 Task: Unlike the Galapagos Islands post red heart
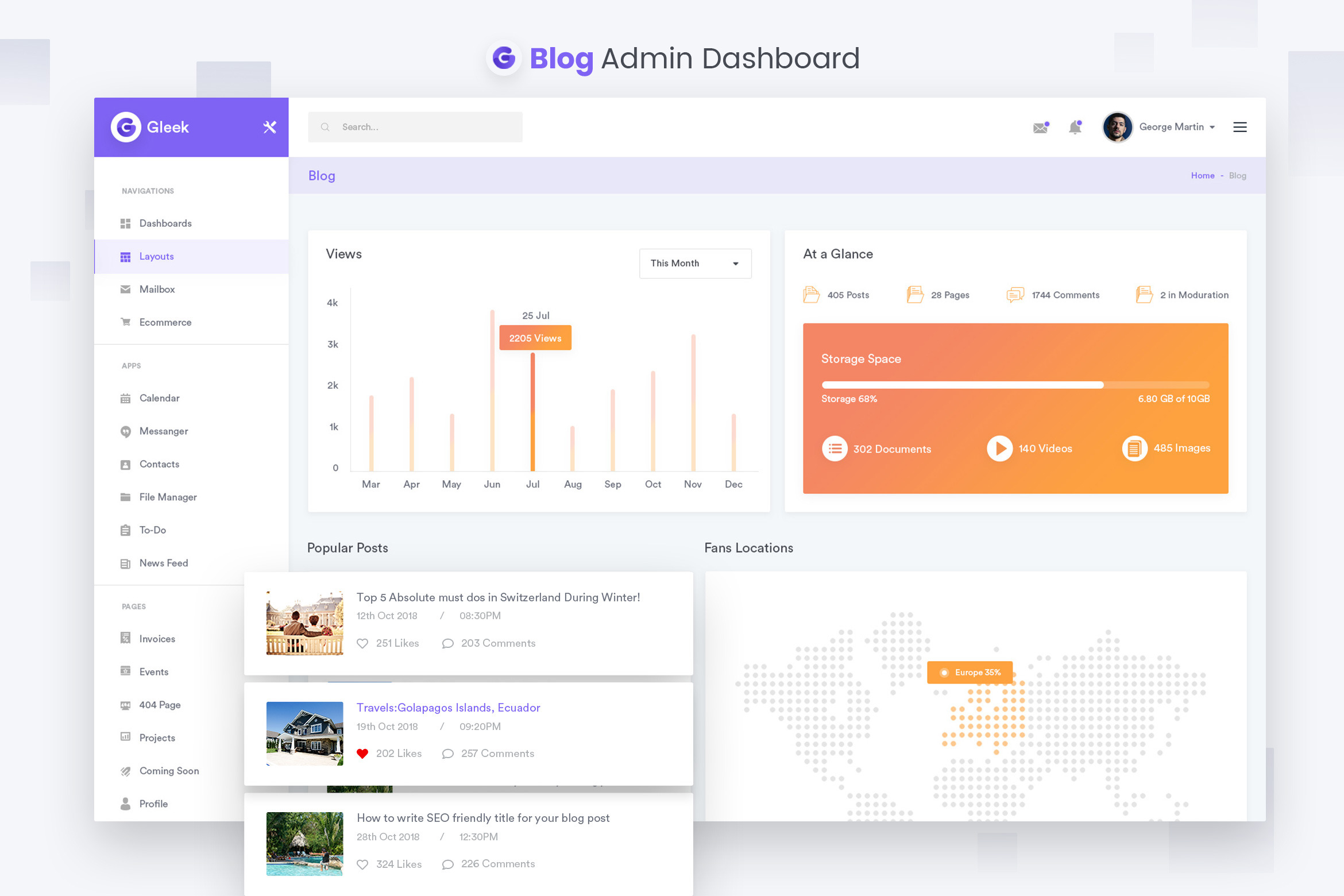click(362, 754)
